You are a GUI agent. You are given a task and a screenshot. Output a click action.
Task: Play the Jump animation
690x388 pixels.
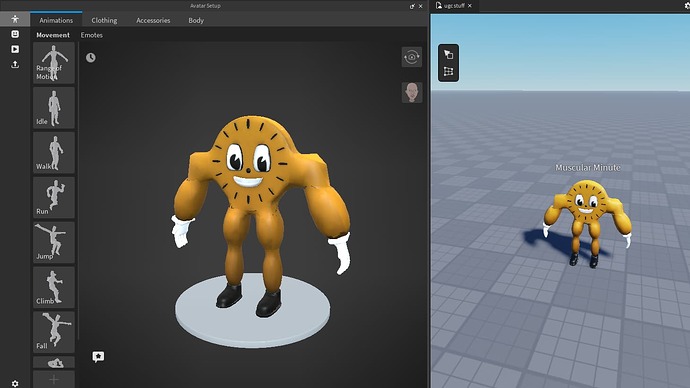[54, 242]
